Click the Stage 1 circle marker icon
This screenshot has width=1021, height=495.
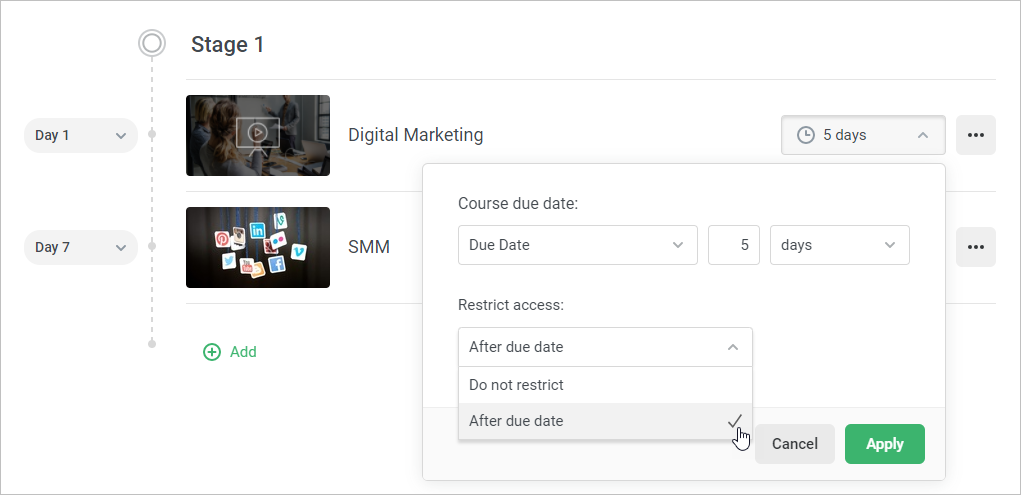152,44
